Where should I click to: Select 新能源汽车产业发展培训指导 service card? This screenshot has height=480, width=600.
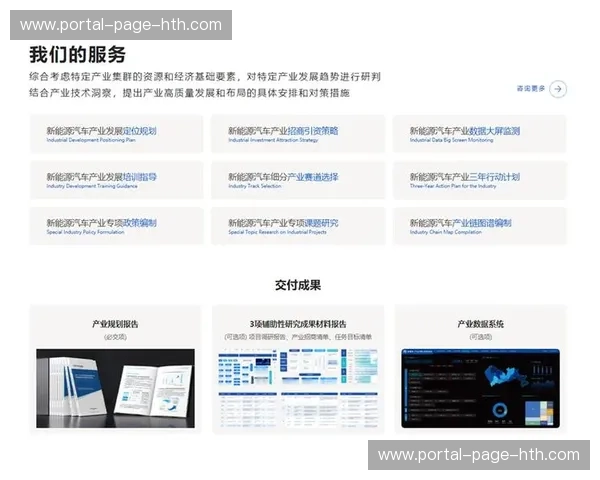(116, 180)
